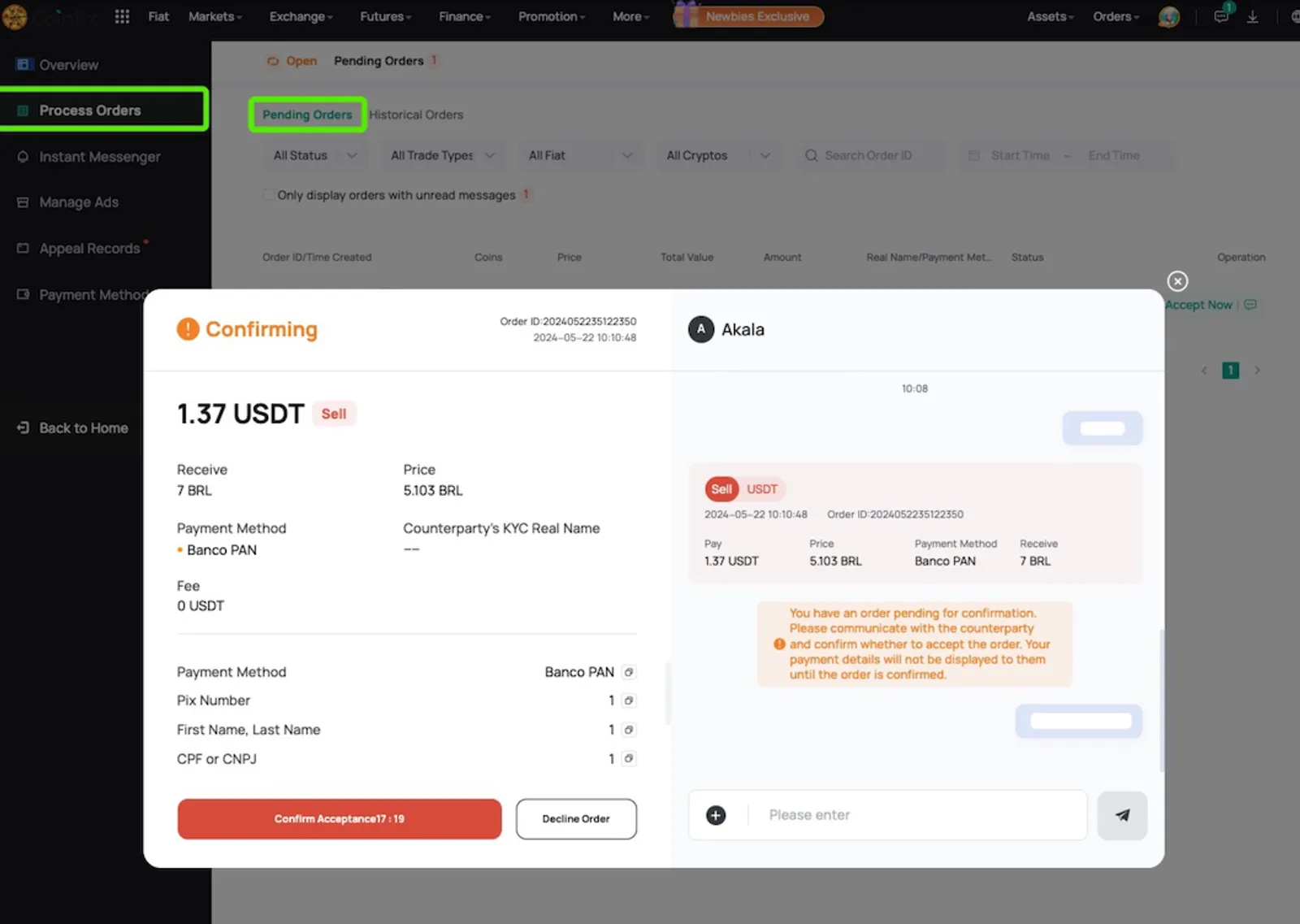Focus the Please enter chat input
Screen dimensions: 1300x924
916,815
